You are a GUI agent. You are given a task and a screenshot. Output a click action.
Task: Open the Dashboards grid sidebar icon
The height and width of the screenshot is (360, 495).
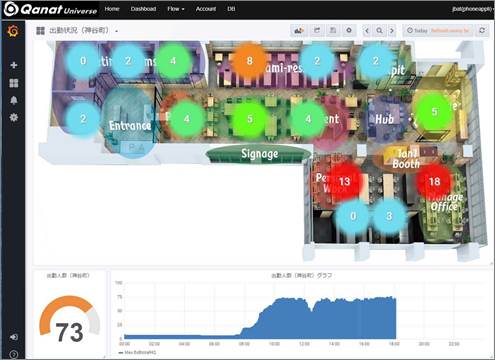coord(14,83)
